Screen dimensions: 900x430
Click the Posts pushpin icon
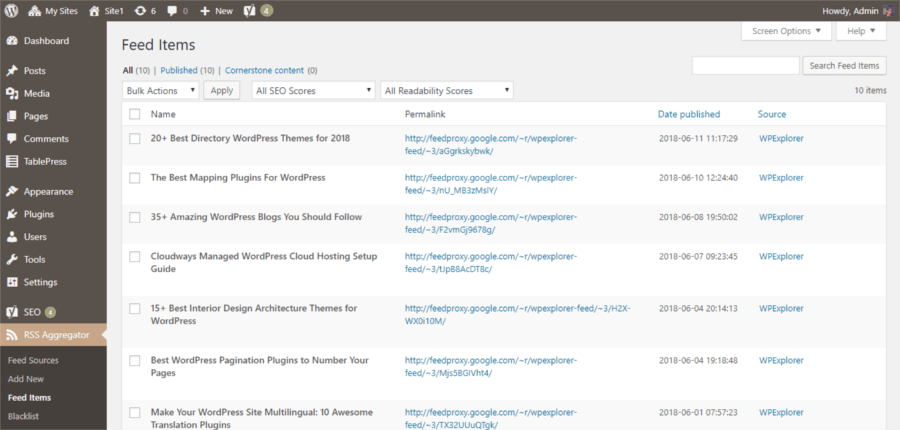[11, 71]
